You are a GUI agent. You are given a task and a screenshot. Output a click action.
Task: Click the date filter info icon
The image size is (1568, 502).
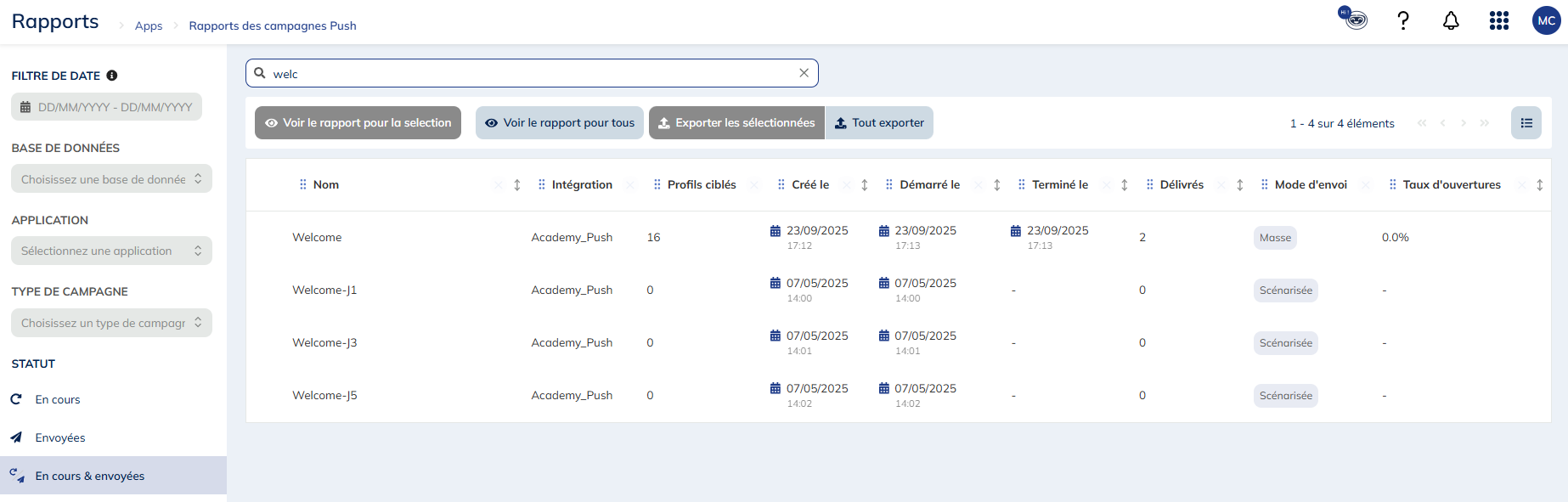point(112,76)
